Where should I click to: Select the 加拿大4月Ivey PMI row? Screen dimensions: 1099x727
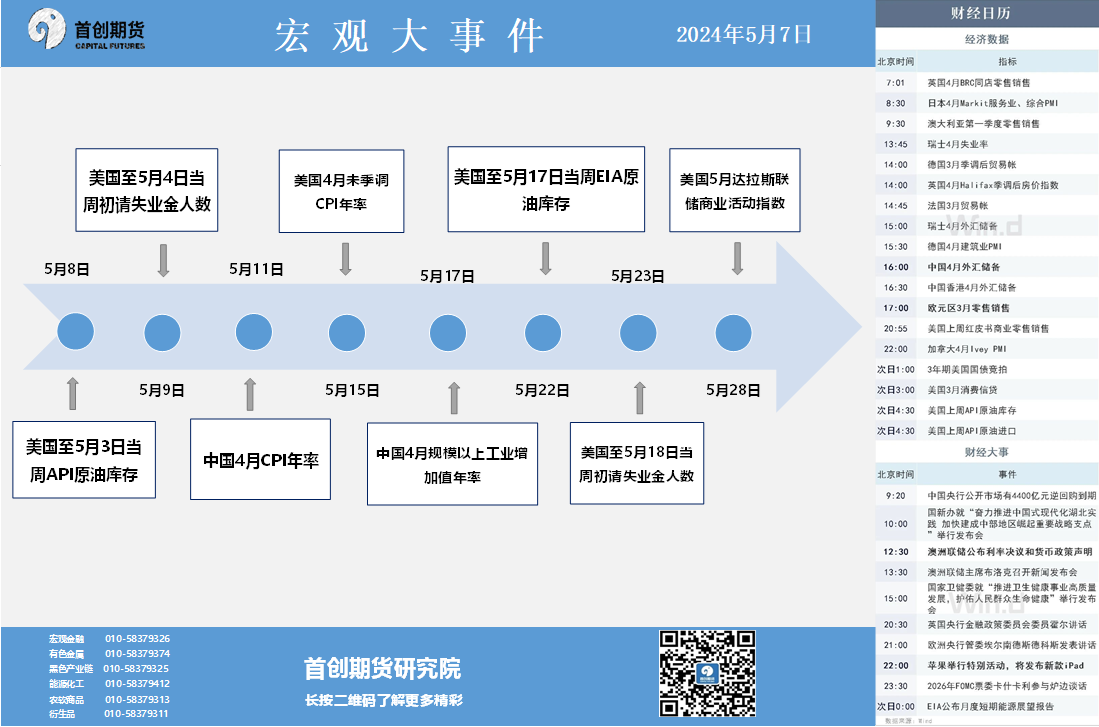987,348
